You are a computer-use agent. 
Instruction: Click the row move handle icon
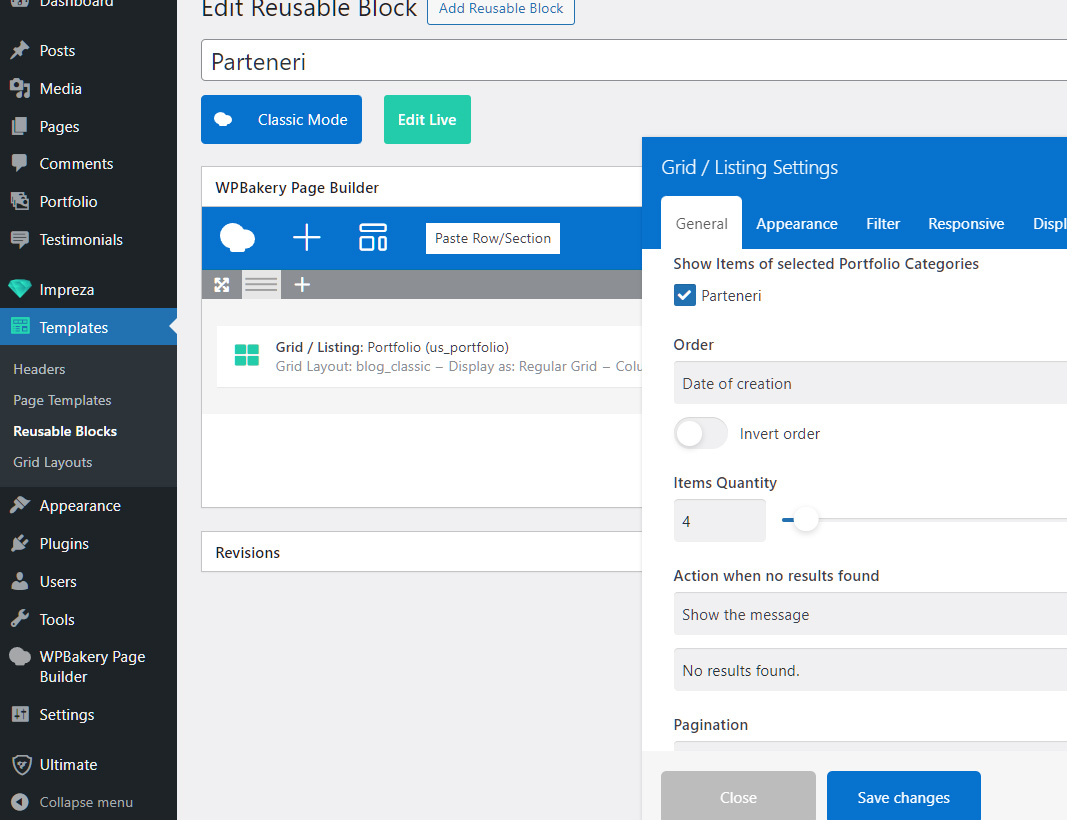pos(222,284)
